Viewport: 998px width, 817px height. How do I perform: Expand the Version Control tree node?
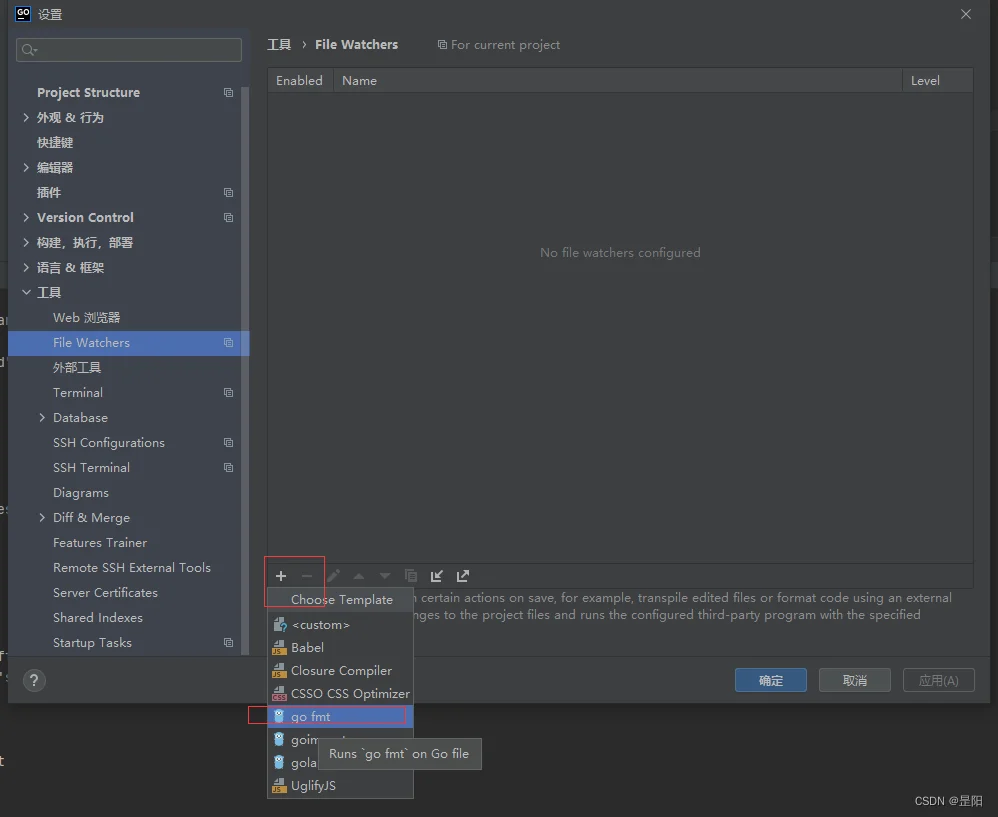click(x=26, y=218)
